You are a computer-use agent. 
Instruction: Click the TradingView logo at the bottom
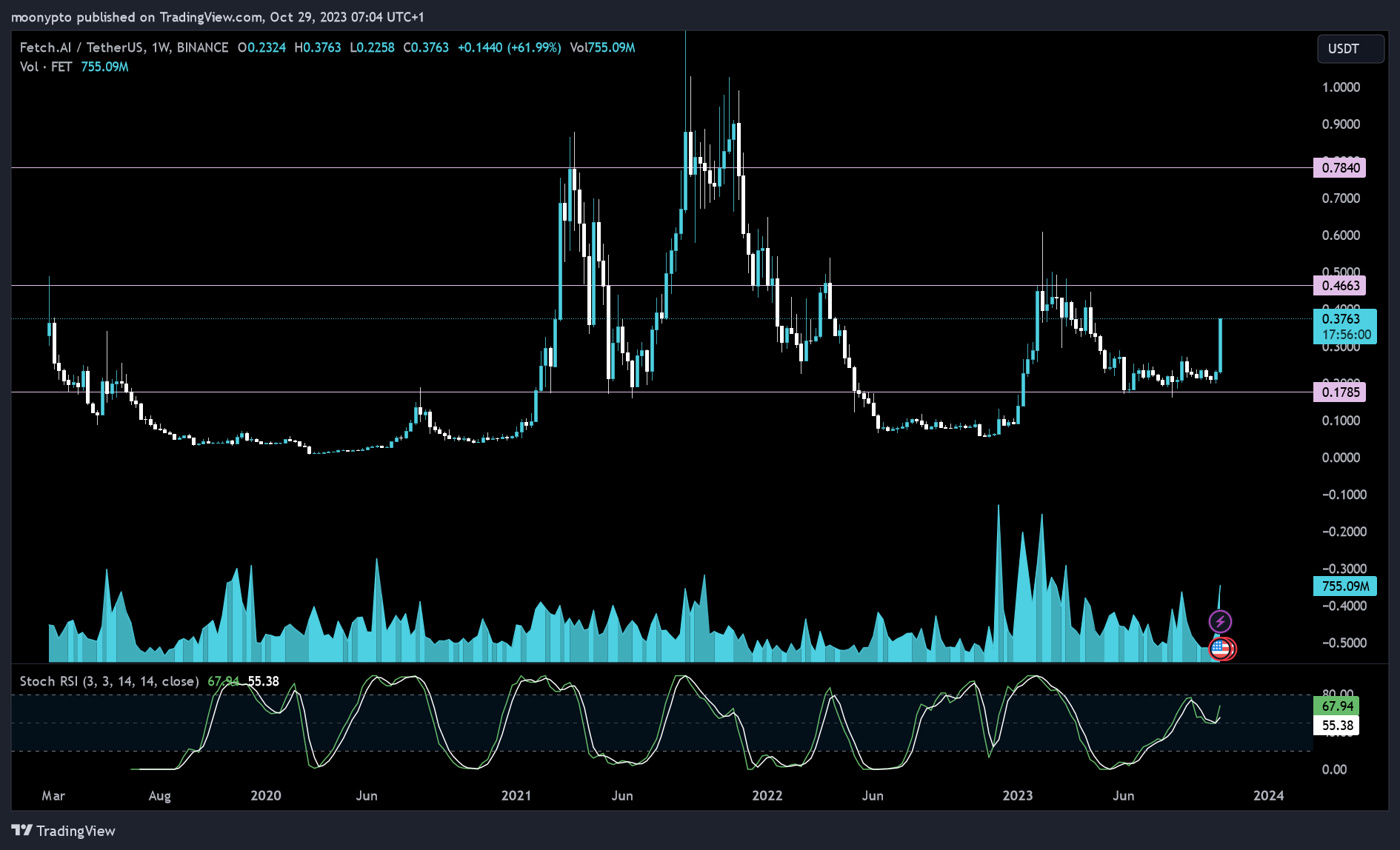[x=64, y=831]
